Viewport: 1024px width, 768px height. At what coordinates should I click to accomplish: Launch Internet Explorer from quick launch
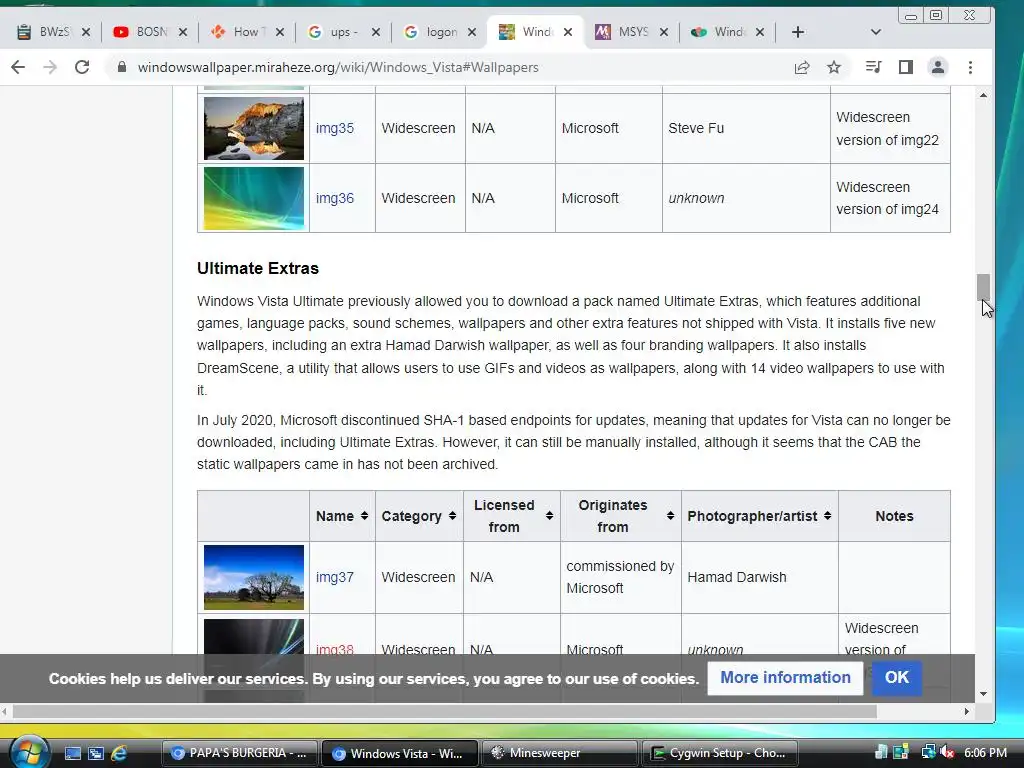tap(120, 753)
